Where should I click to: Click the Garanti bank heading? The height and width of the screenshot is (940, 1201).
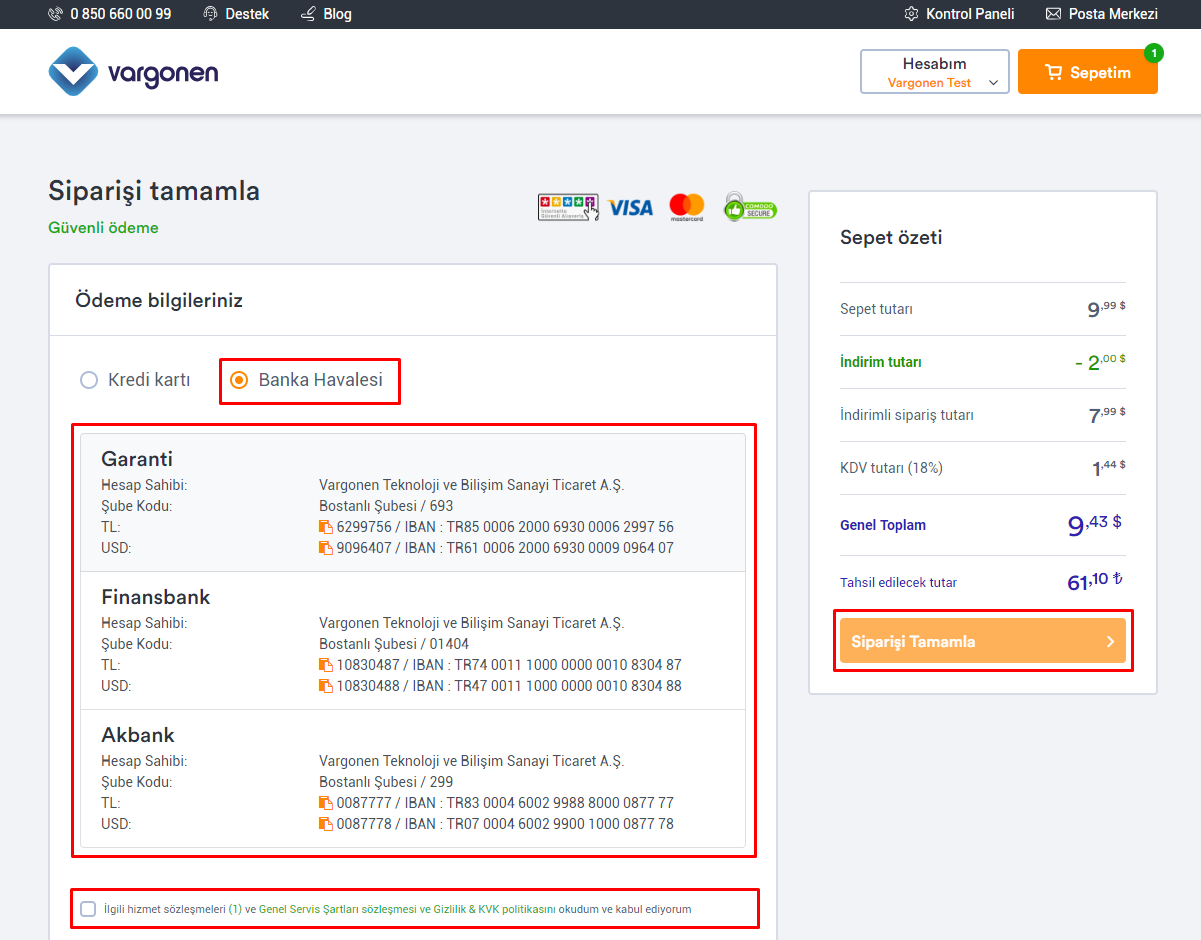pyautogui.click(x=137, y=459)
